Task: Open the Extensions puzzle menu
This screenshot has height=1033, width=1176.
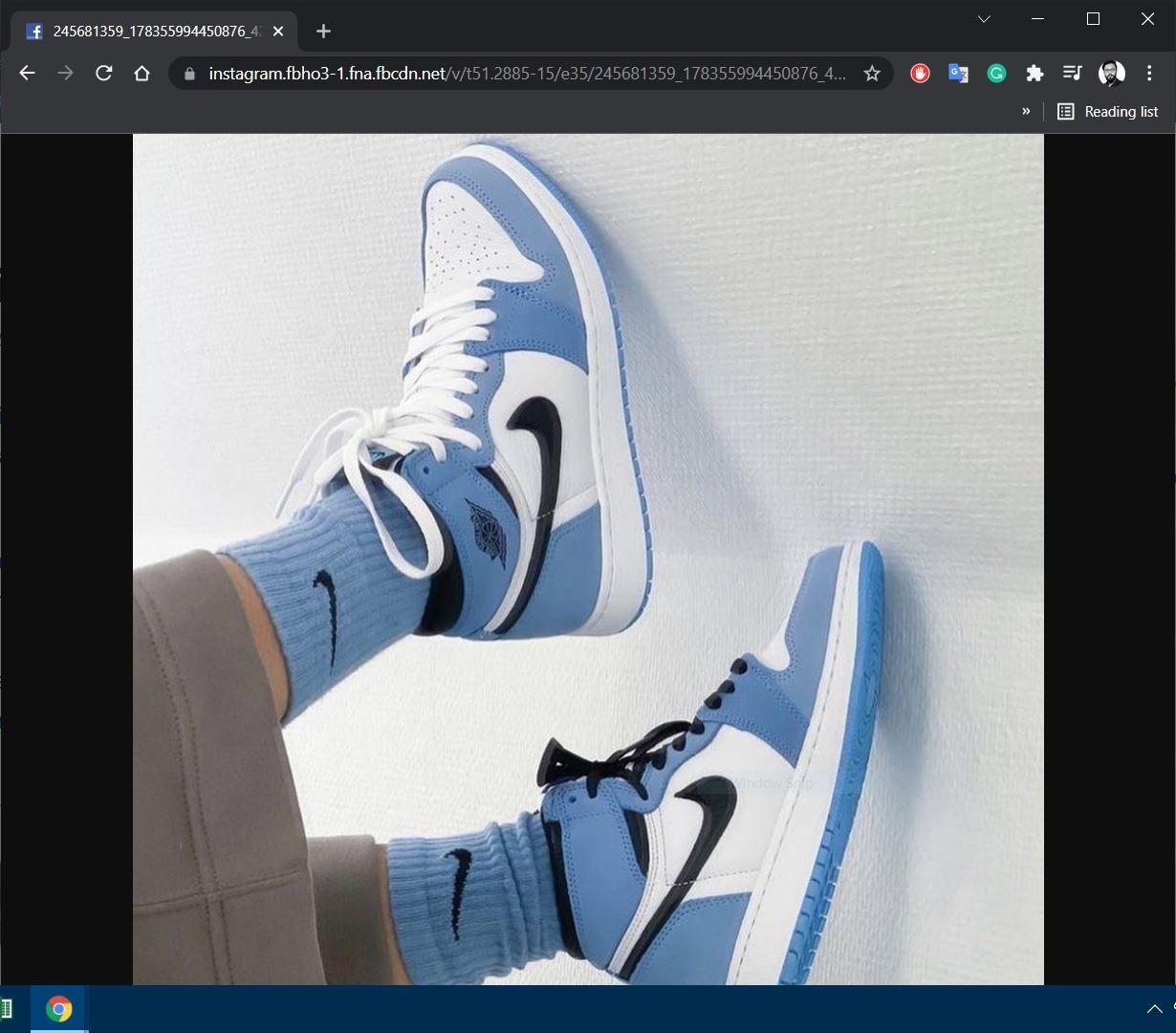Action: [1034, 74]
